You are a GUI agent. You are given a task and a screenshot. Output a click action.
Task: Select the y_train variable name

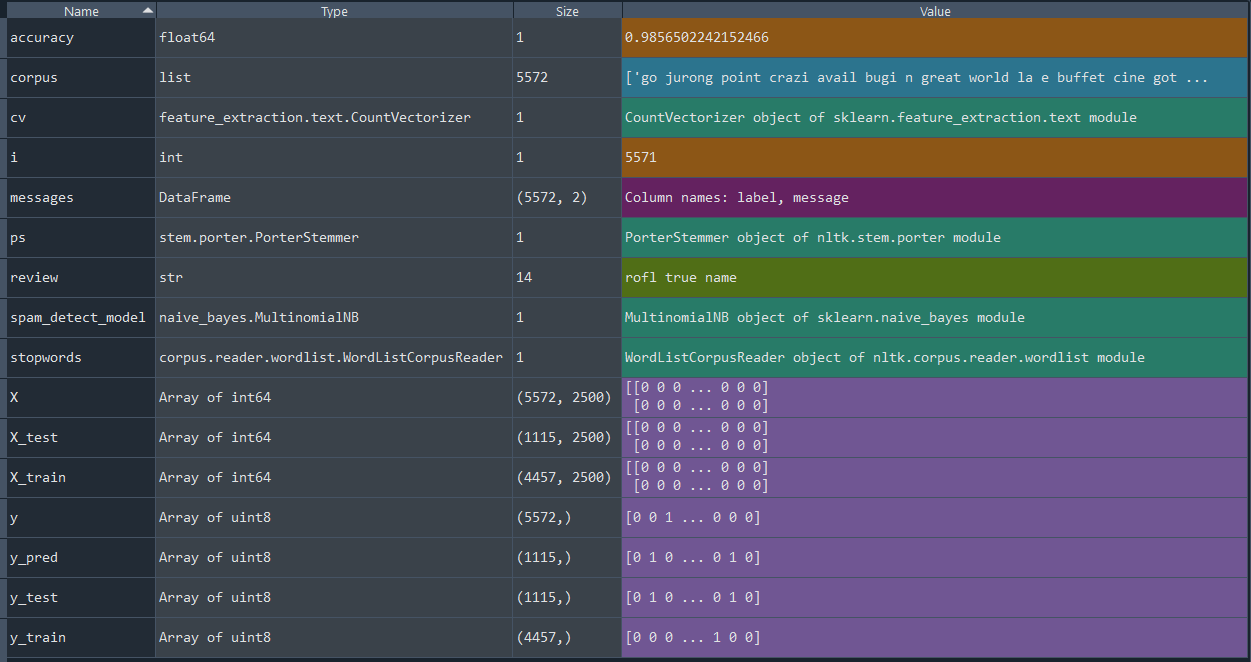38,638
